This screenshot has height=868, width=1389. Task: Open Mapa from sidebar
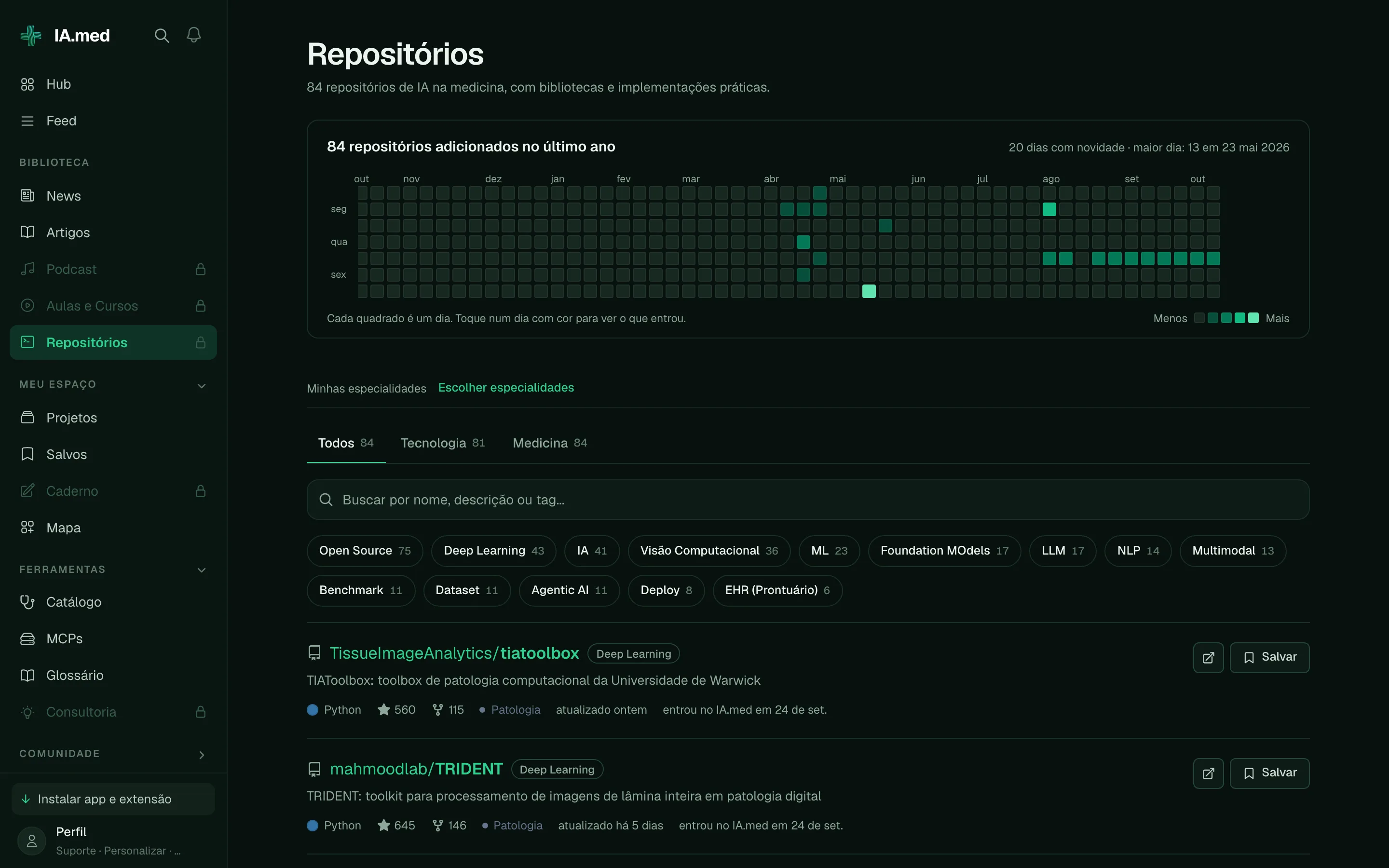(x=113, y=528)
